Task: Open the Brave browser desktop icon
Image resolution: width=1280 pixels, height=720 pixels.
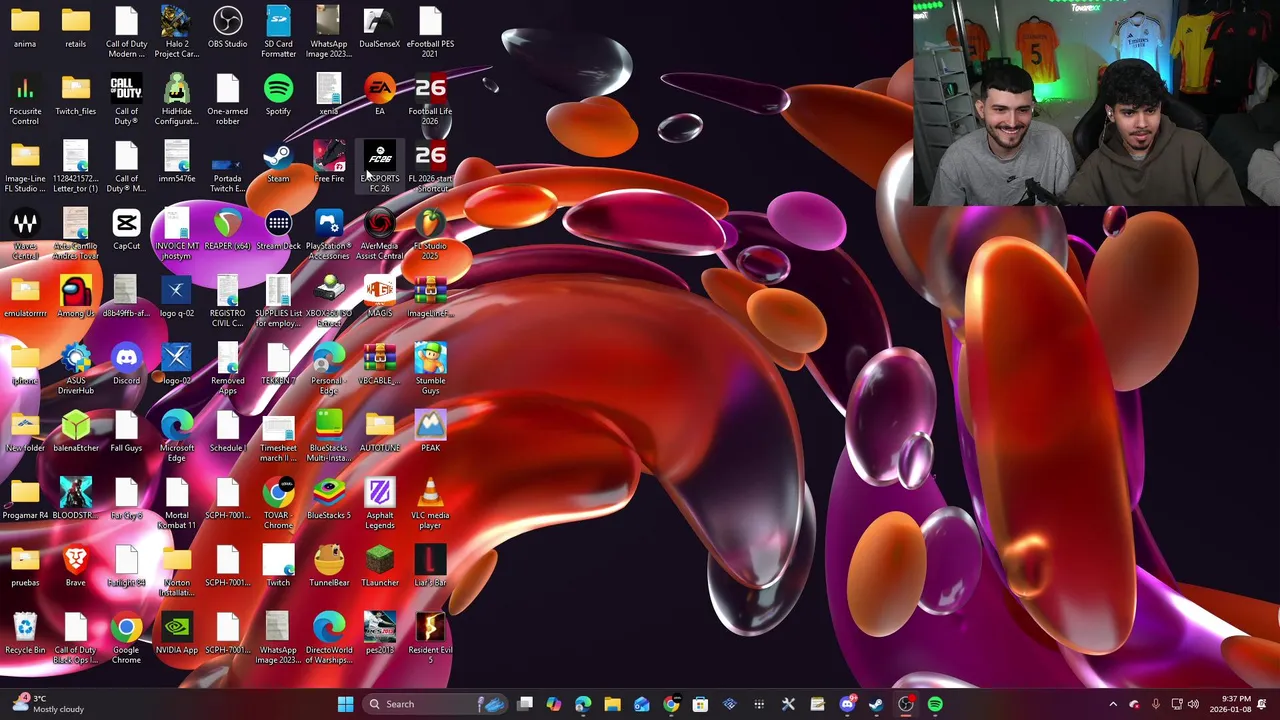Action: (75, 567)
